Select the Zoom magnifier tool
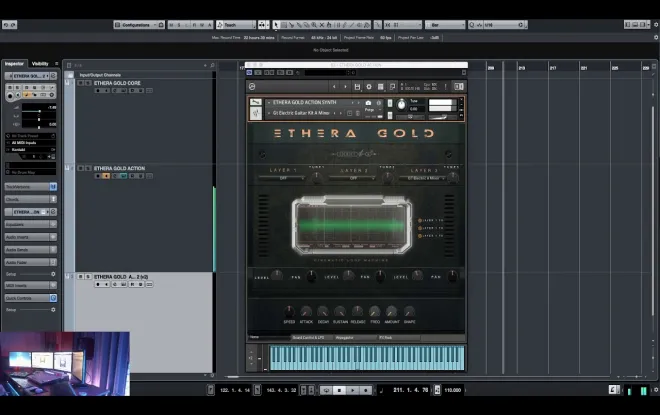Viewport: 660px width, 415px height. (314, 25)
